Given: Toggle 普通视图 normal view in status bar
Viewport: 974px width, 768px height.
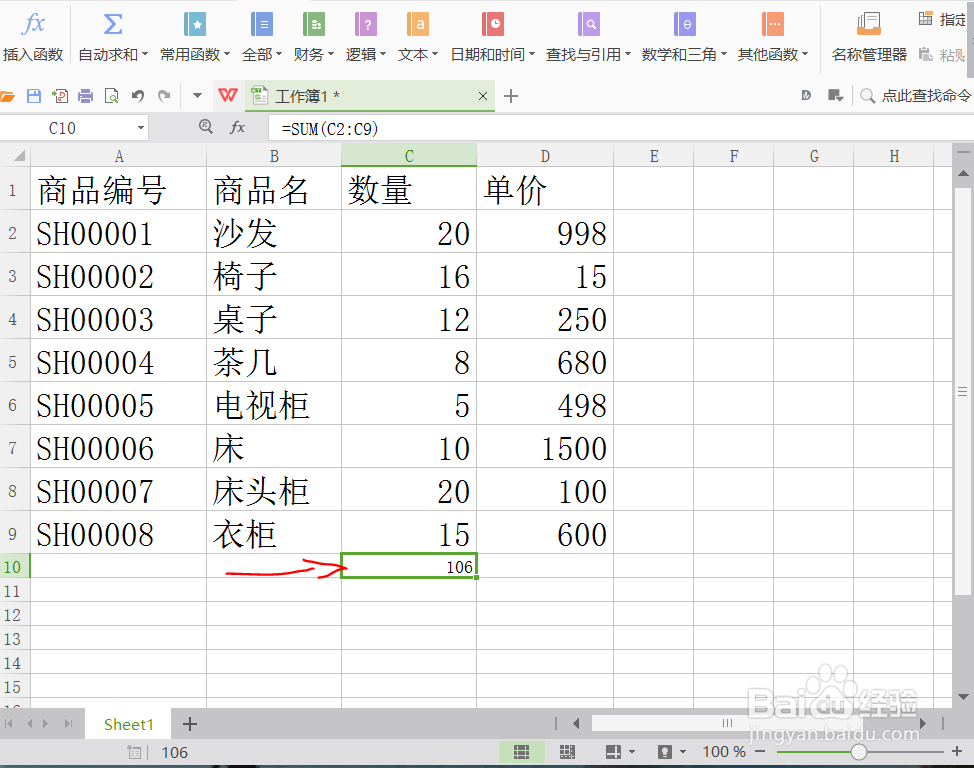Looking at the screenshot, I should (x=521, y=751).
